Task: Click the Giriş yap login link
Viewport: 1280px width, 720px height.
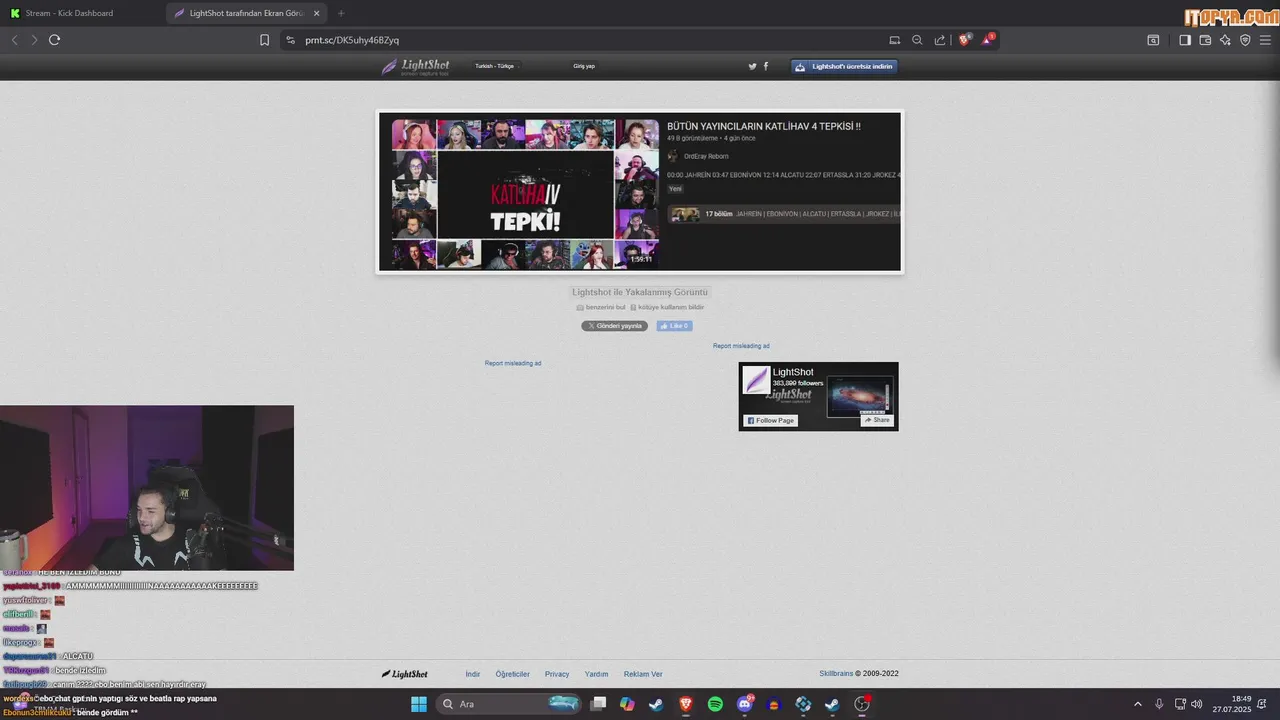Action: pos(584,66)
